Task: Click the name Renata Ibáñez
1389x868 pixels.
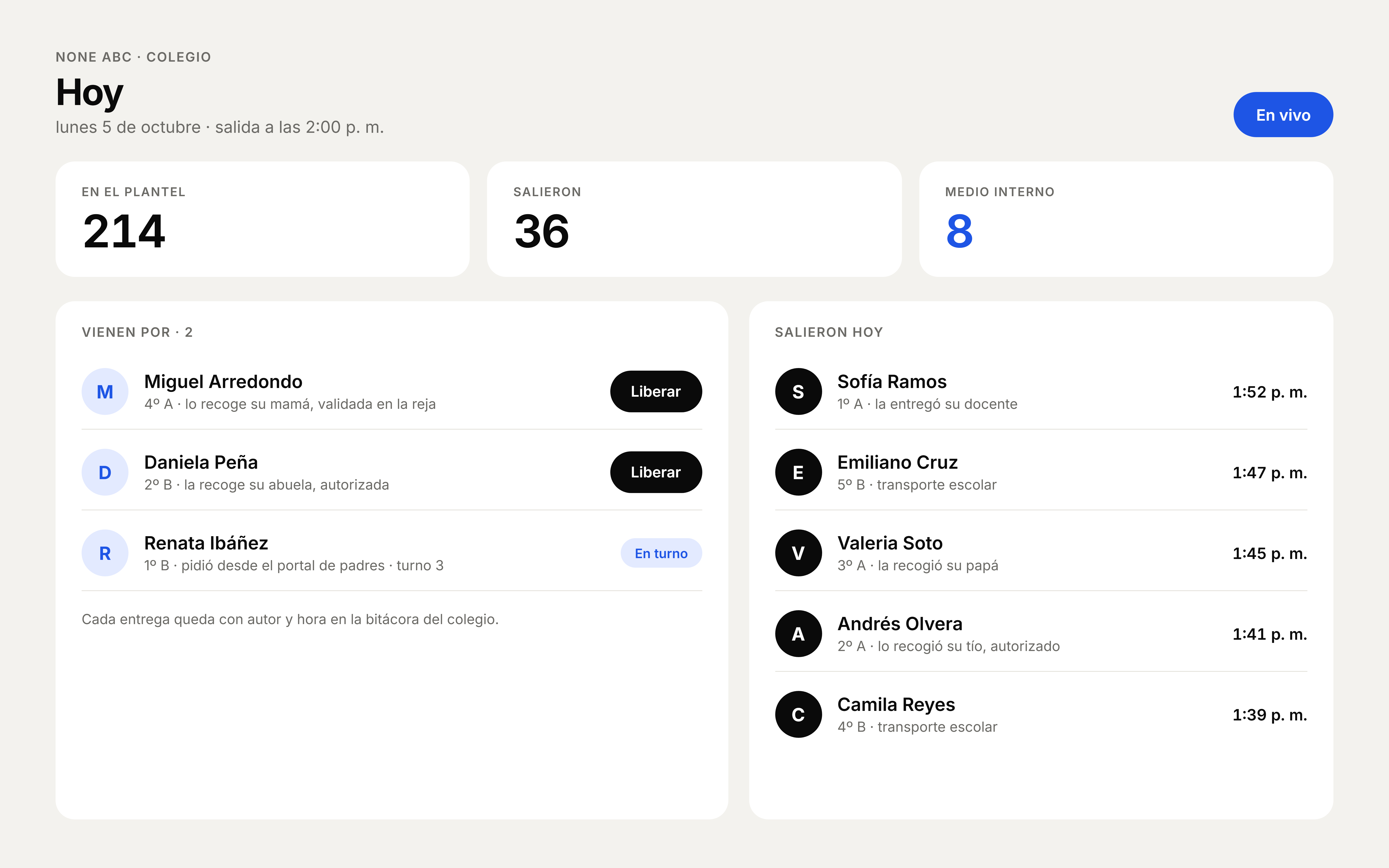Action: 206,543
